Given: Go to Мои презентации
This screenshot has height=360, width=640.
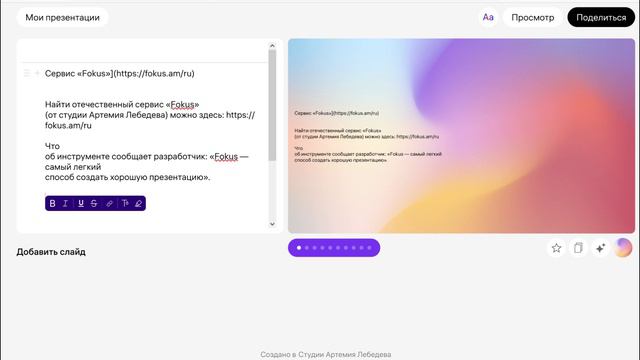Looking at the screenshot, I should click(x=62, y=18).
